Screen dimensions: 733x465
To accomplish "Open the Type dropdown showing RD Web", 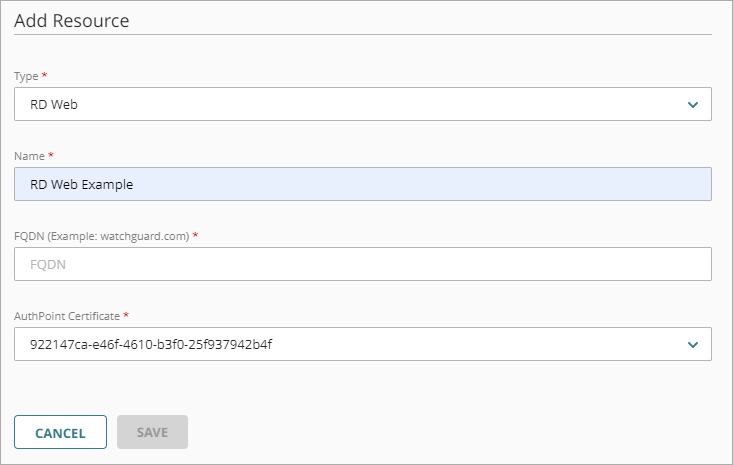I will [x=362, y=104].
